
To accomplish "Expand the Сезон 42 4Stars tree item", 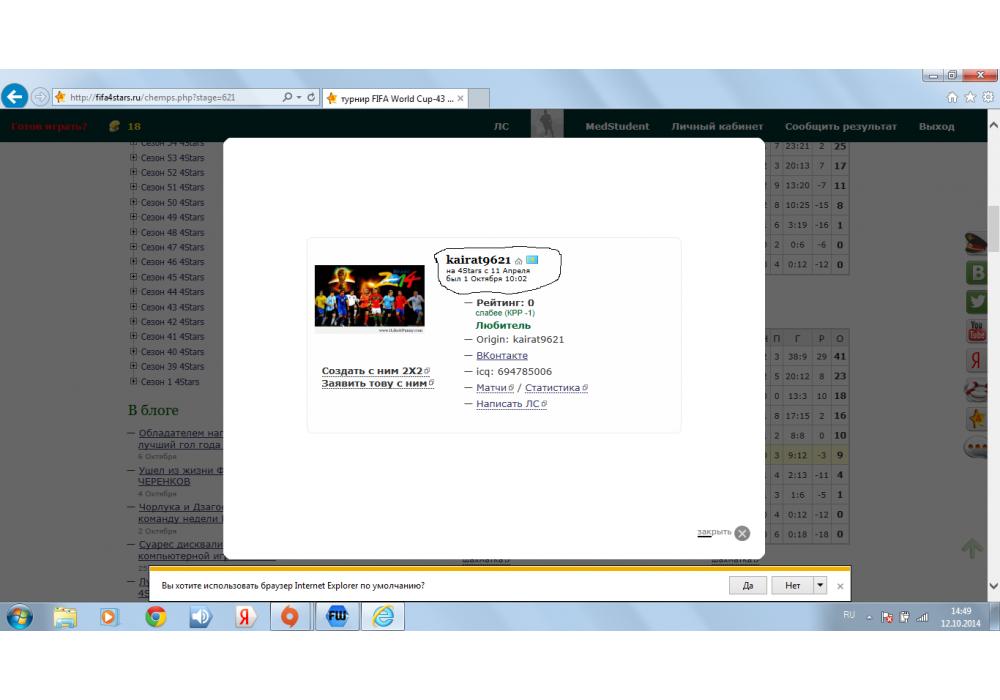I will [134, 322].
